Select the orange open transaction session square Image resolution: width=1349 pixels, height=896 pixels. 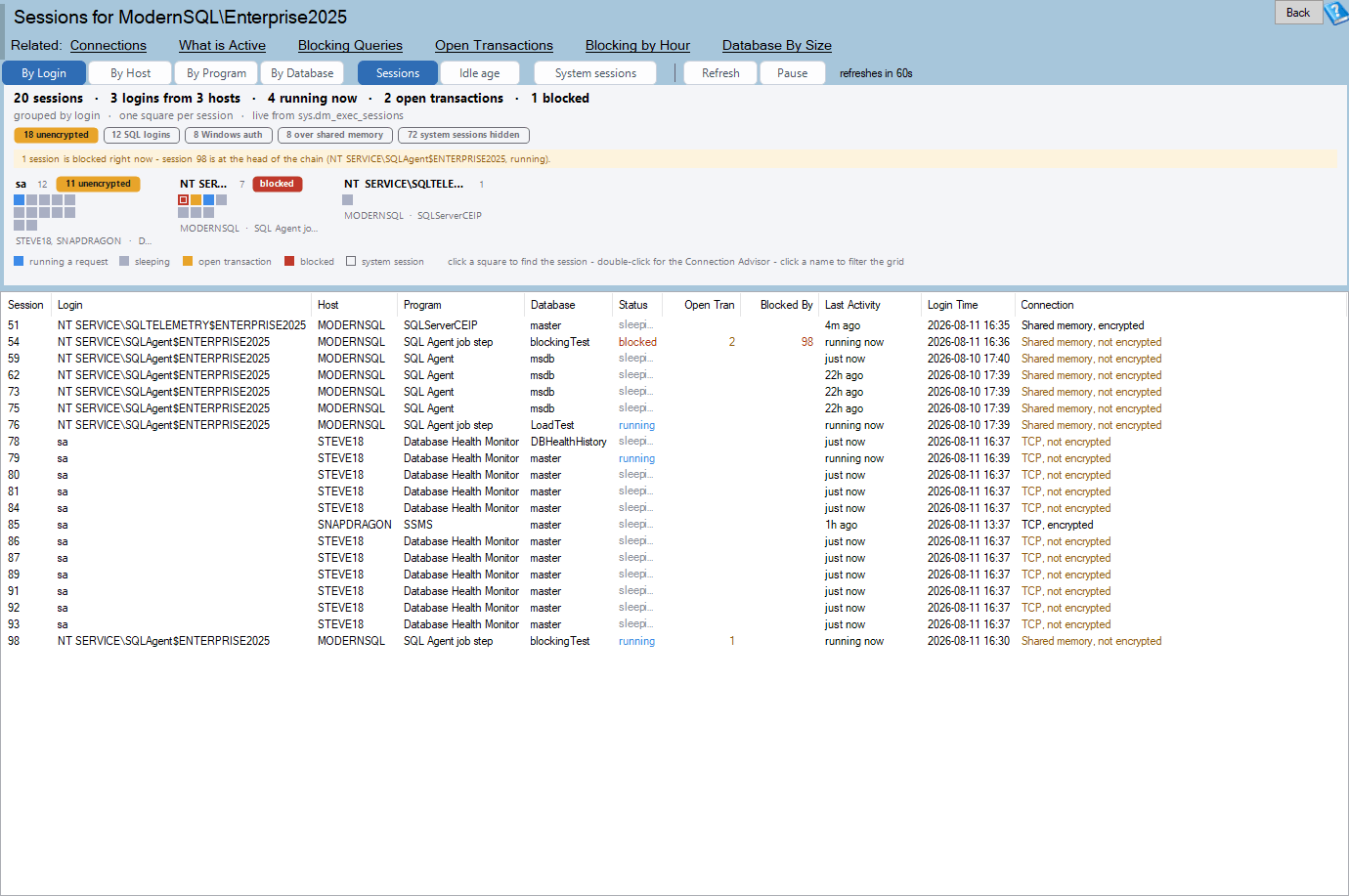click(196, 200)
